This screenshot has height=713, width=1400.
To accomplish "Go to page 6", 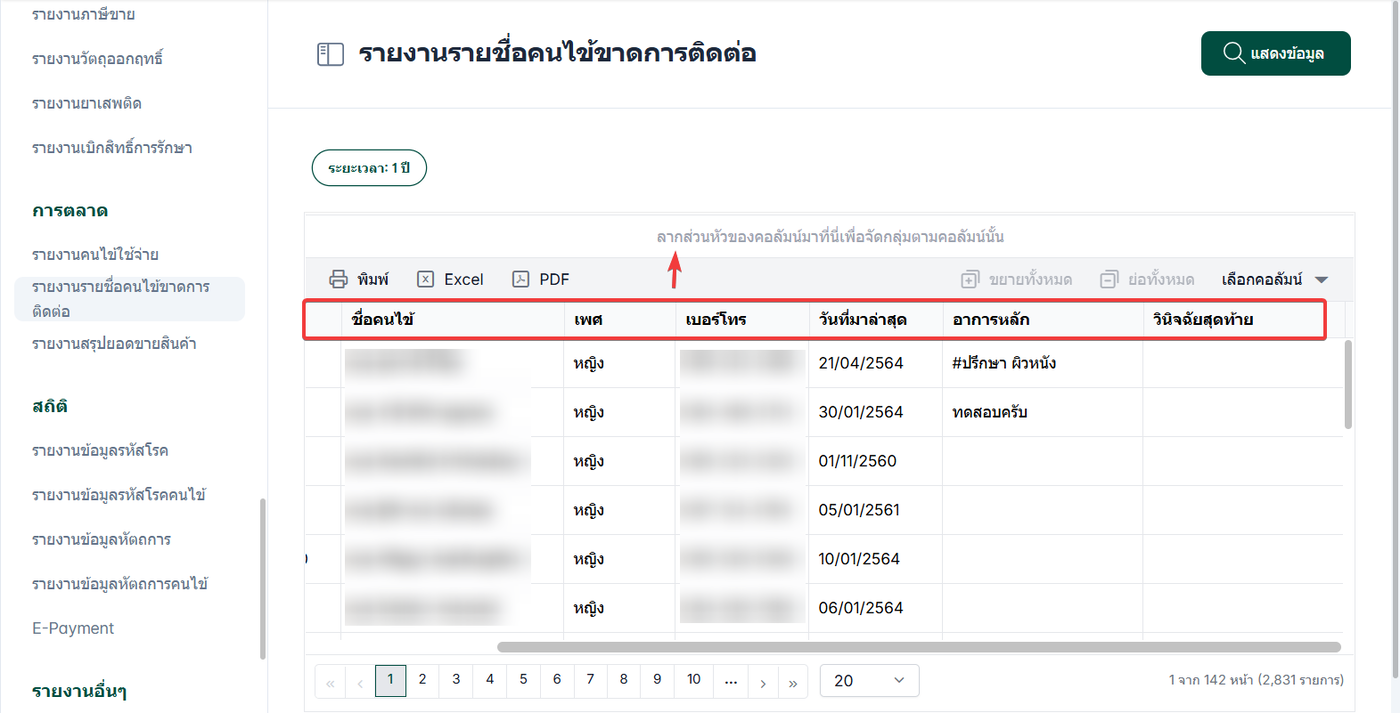I will click(557, 681).
